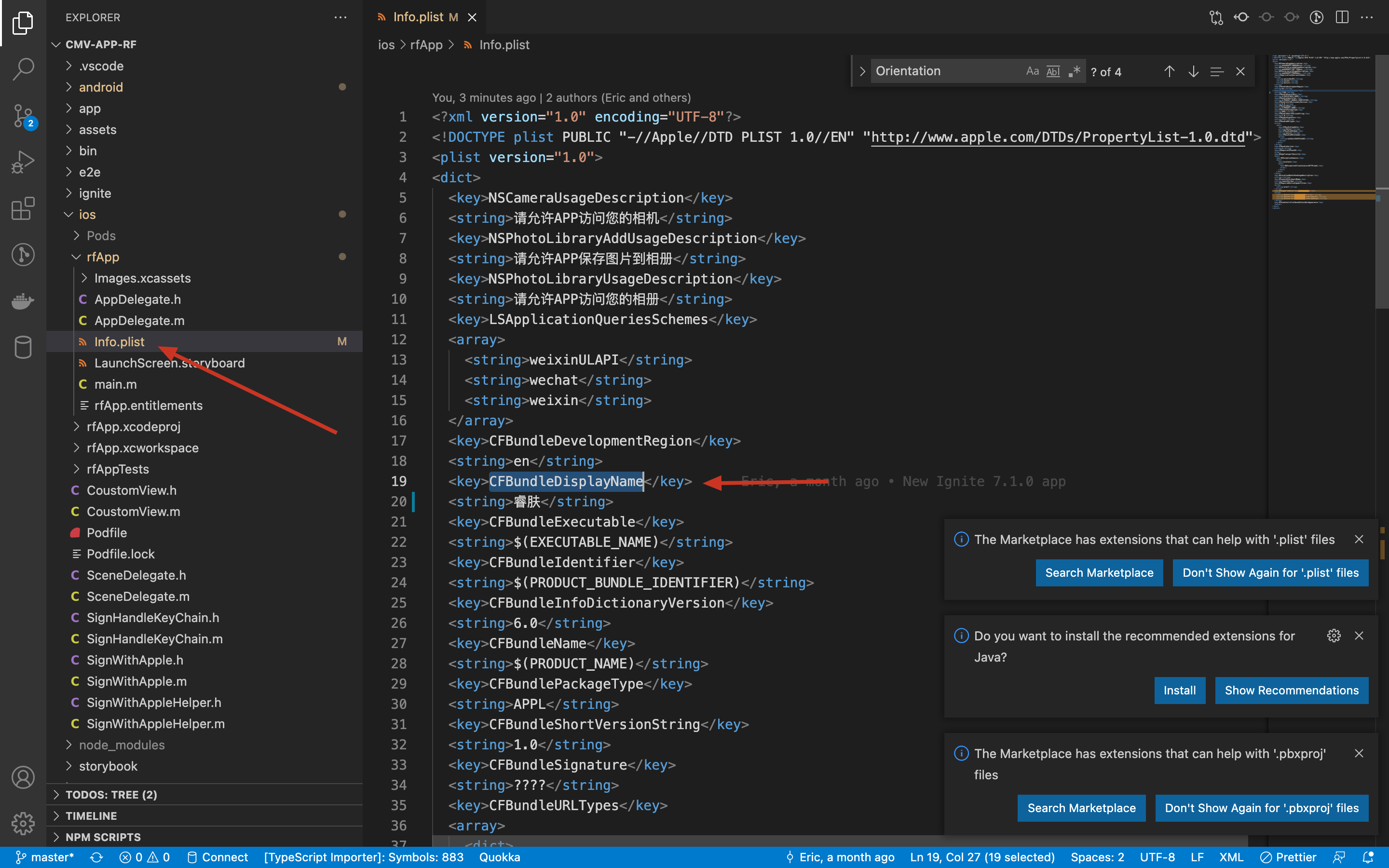Open the Extensions view
This screenshot has width=1389, height=868.
tap(23, 208)
